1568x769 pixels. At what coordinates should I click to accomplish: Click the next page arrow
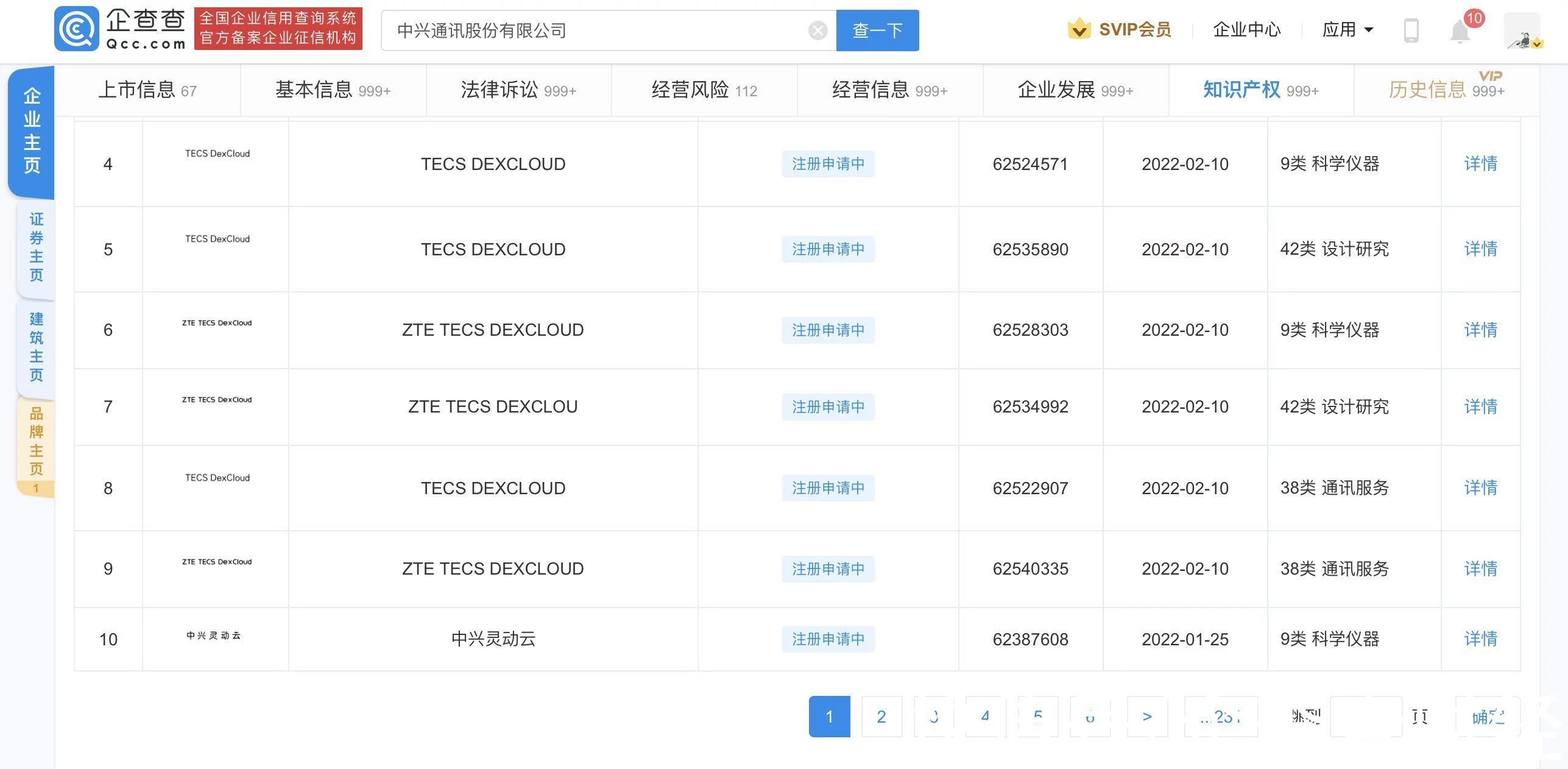point(1147,717)
